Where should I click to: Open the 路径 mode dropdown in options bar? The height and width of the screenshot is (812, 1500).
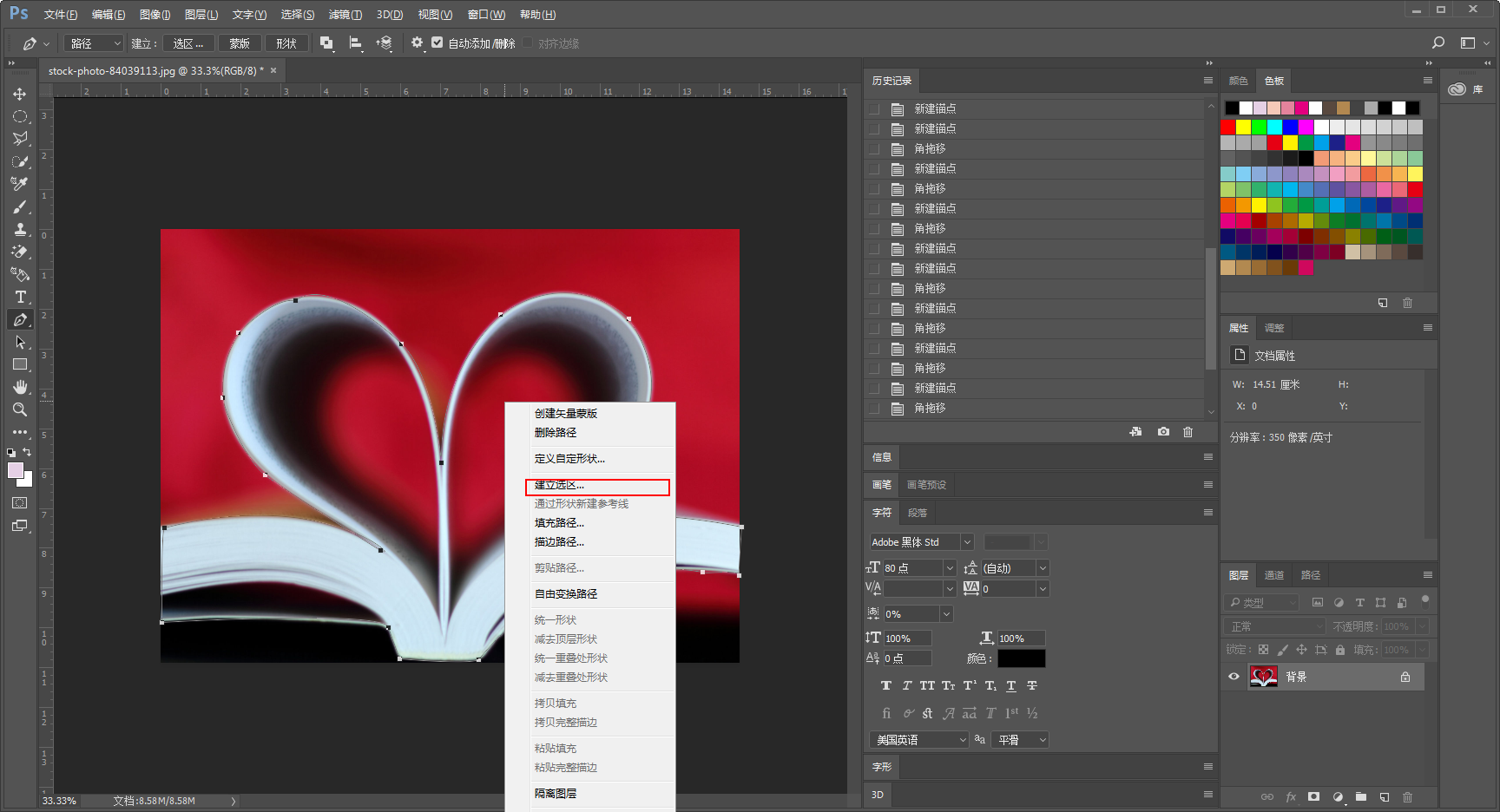pyautogui.click(x=94, y=43)
